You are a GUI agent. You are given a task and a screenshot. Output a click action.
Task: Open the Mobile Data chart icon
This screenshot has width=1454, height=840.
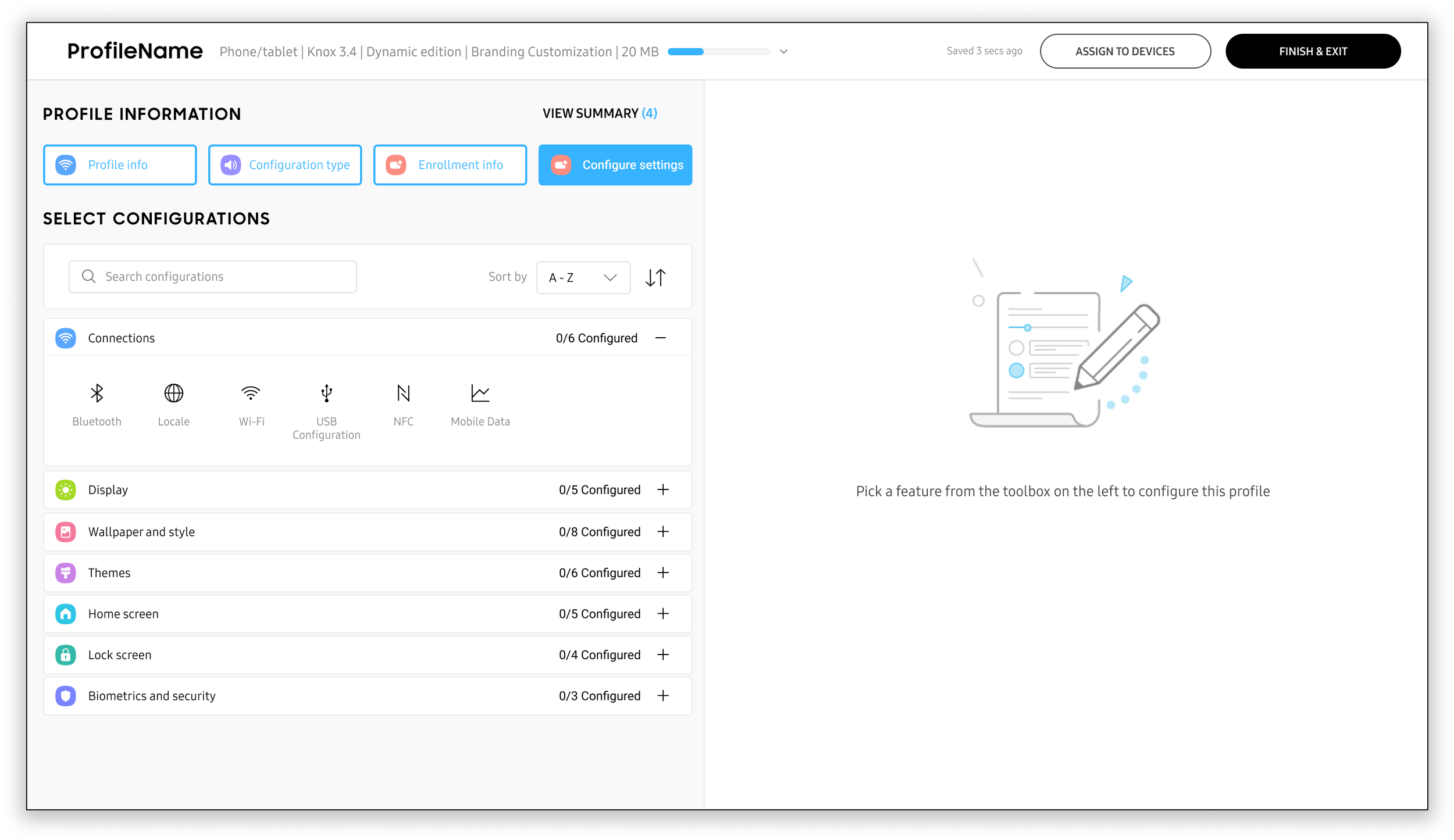[480, 394]
